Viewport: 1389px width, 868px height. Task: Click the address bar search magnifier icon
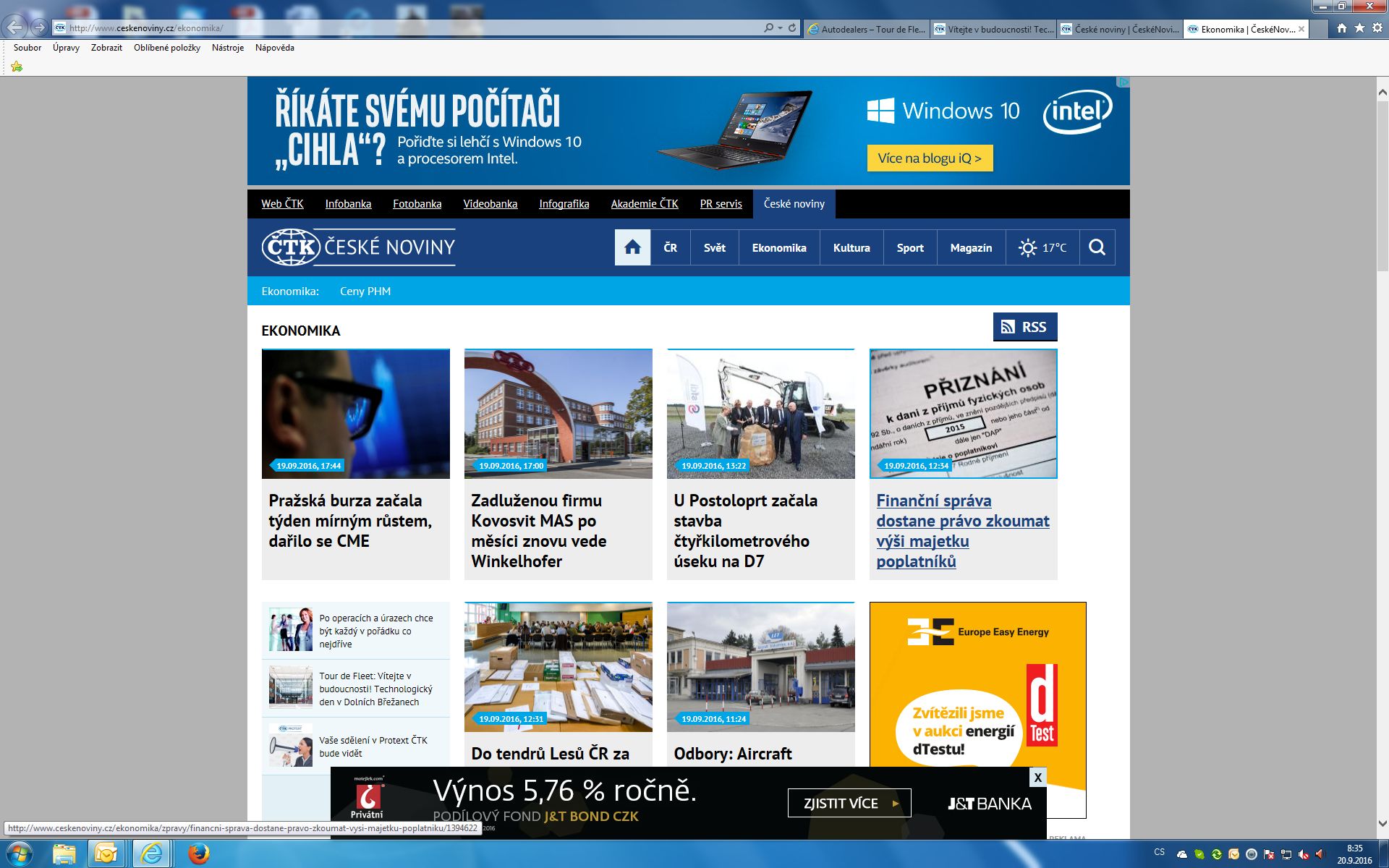click(x=768, y=28)
